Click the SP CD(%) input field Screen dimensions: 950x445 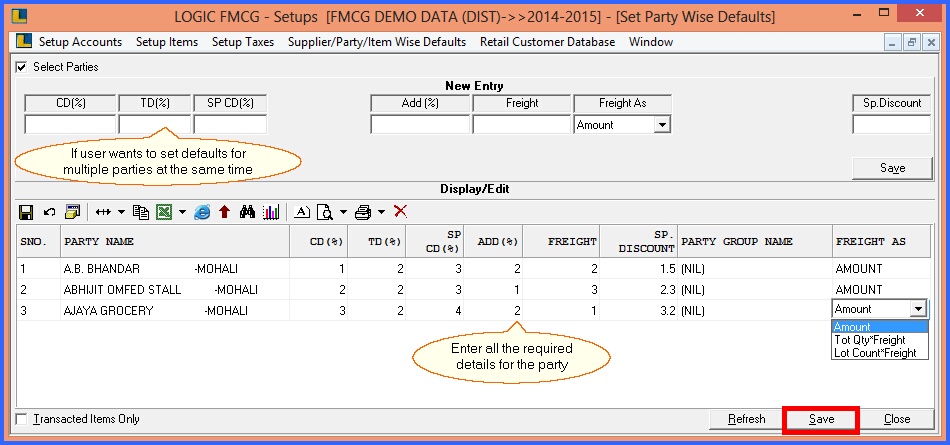click(230, 124)
